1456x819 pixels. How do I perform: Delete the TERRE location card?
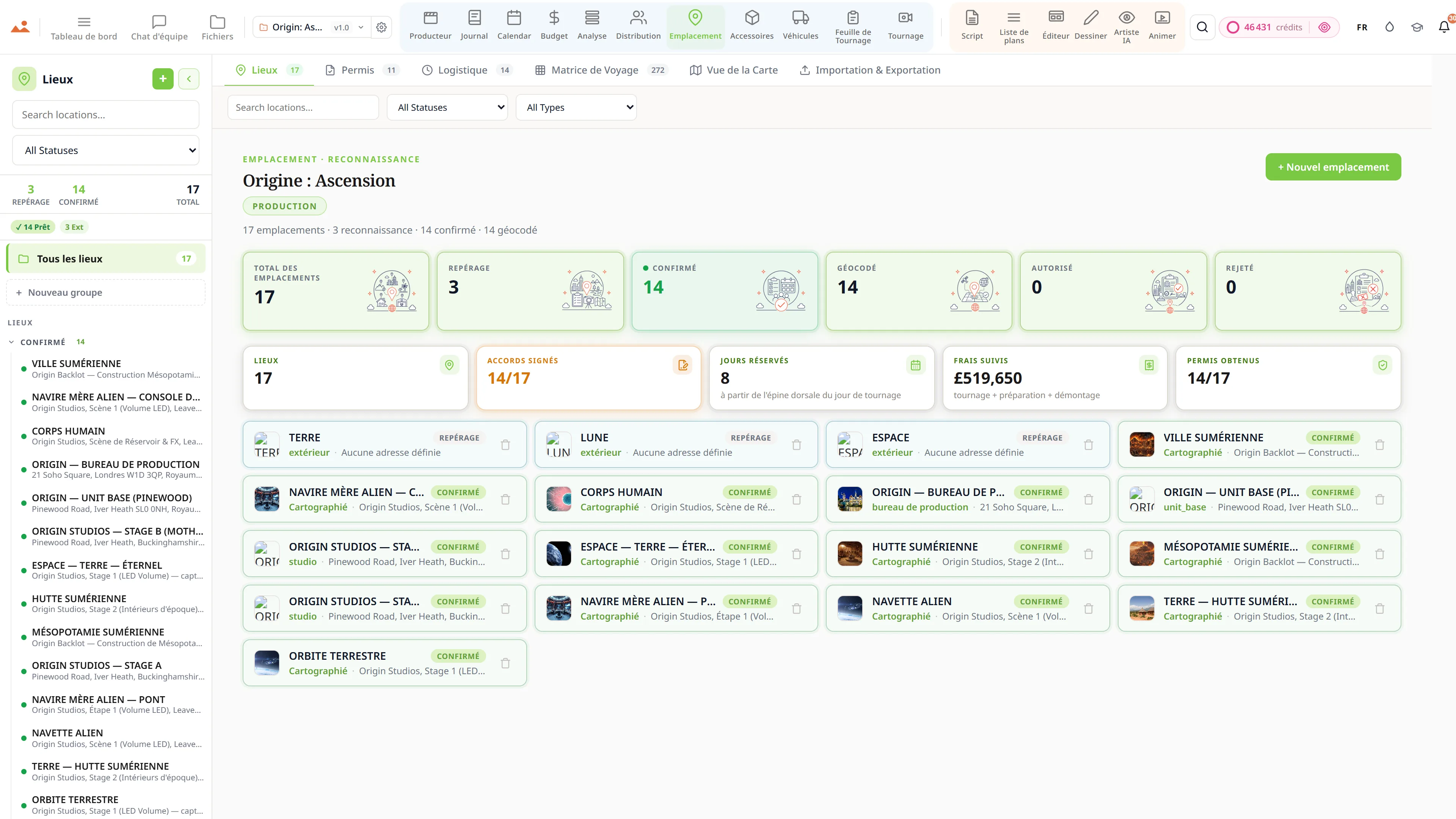point(505,445)
